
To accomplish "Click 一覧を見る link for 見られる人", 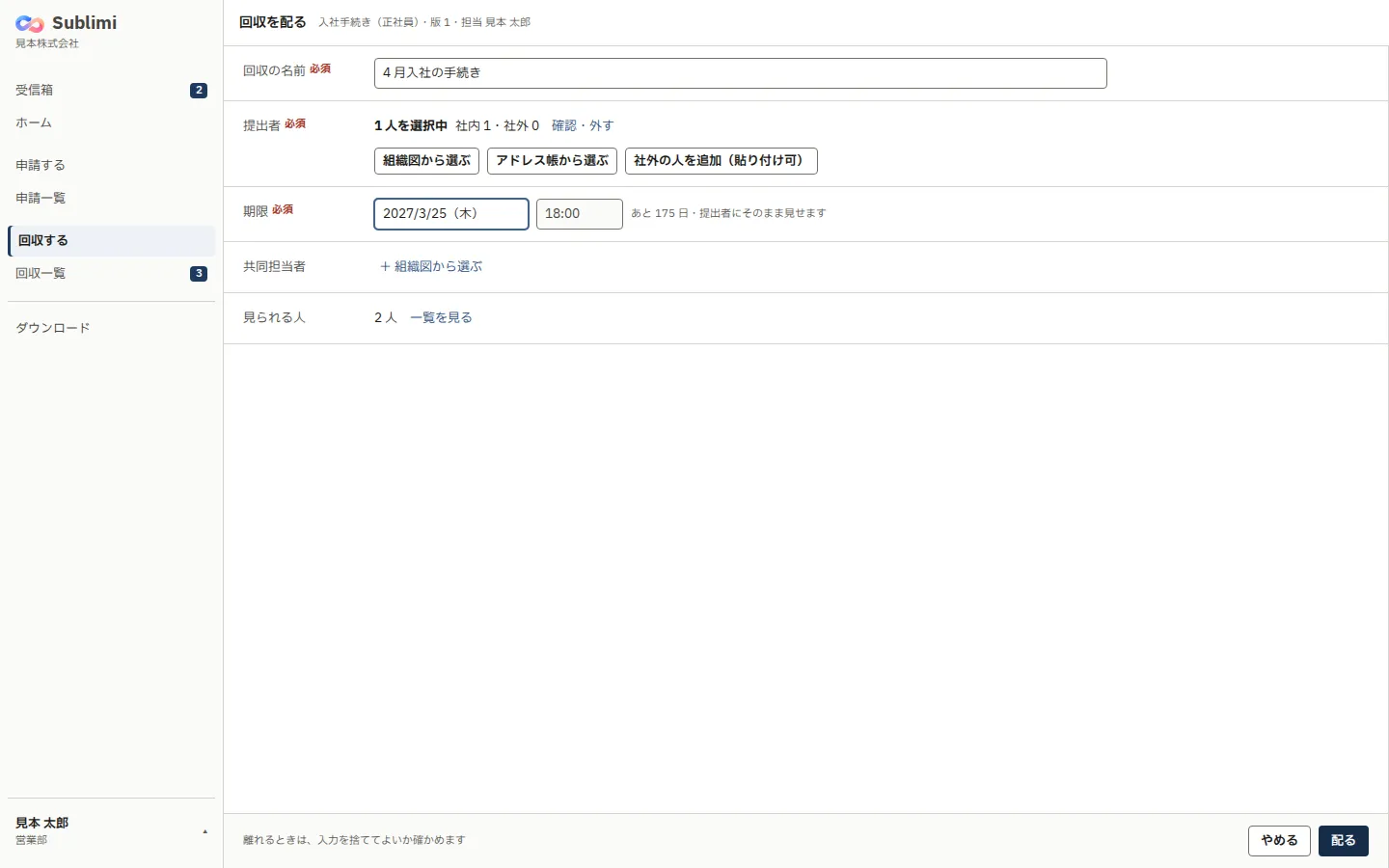I will (x=441, y=317).
